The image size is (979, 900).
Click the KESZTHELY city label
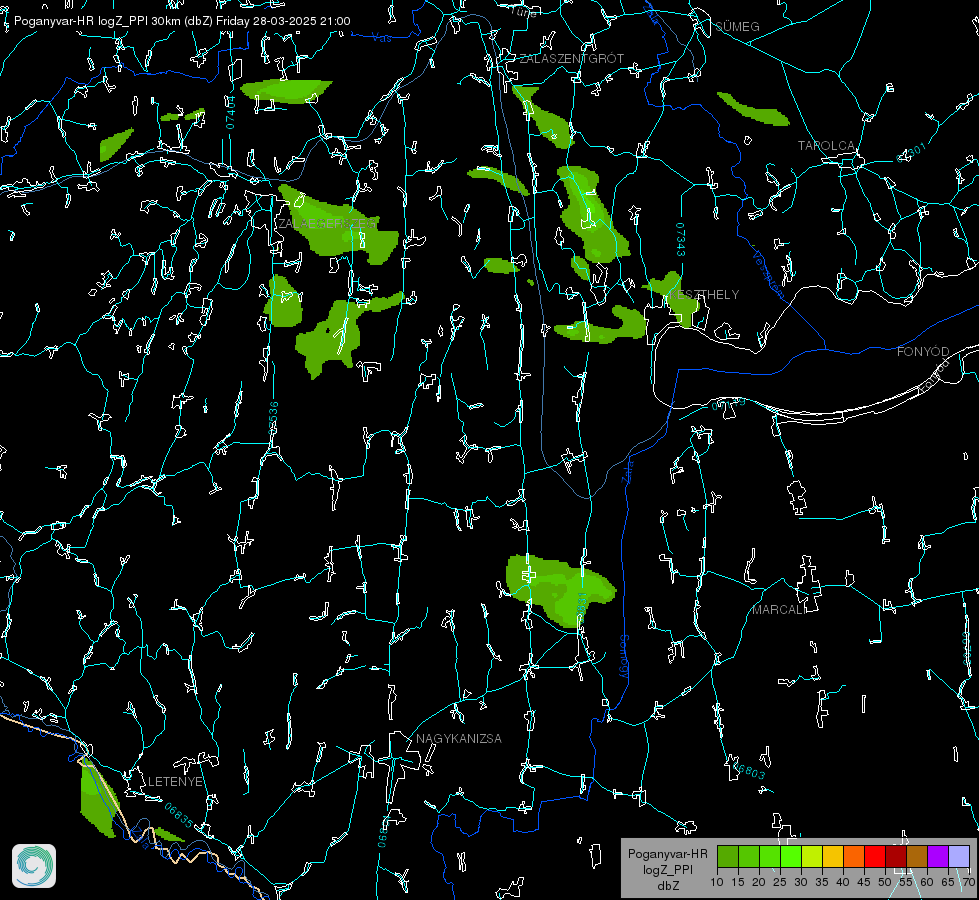pyautogui.click(x=704, y=295)
